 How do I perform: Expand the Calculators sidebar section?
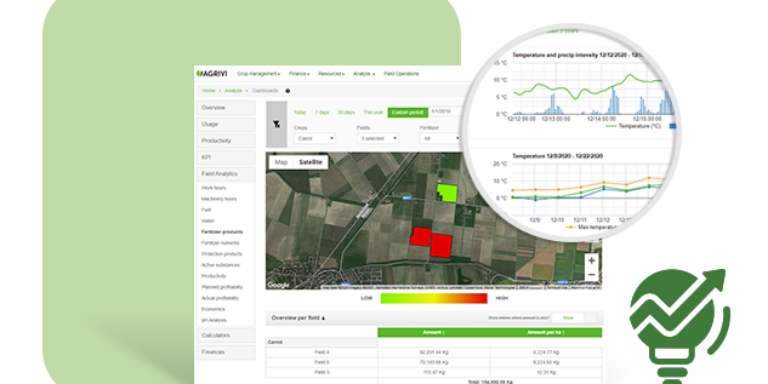[x=226, y=336]
